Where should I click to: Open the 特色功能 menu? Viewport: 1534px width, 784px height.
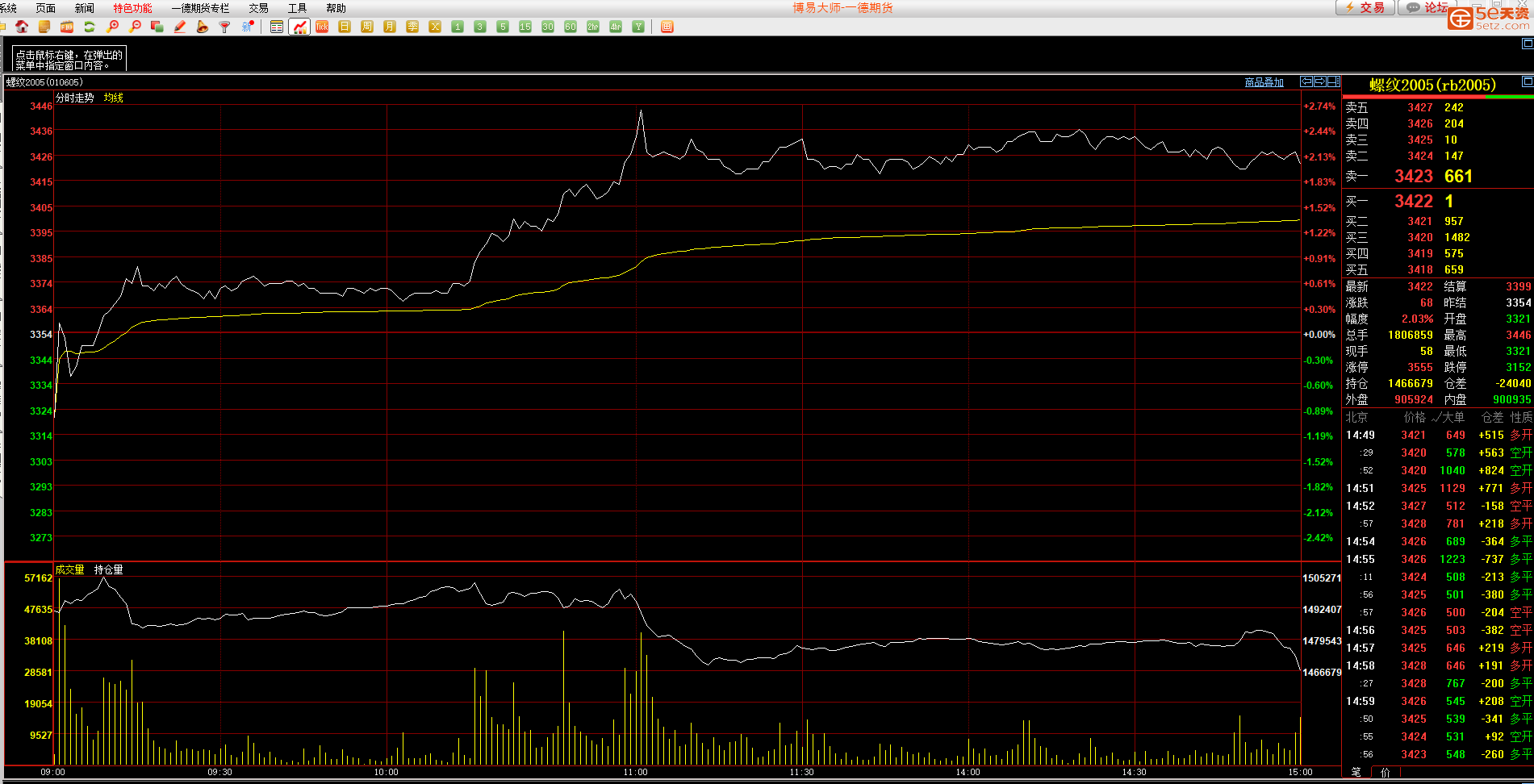pos(132,8)
